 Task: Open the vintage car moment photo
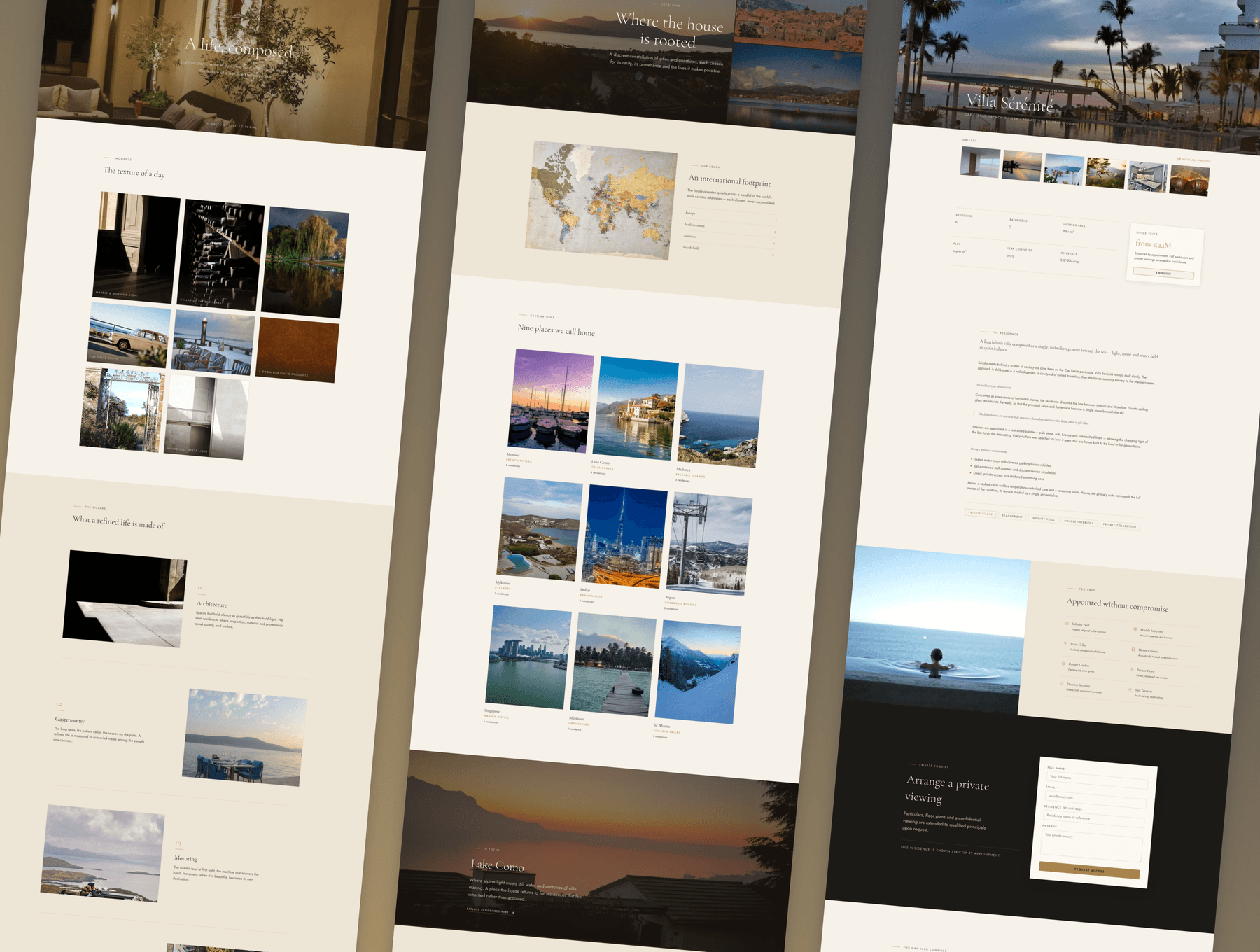pos(129,335)
